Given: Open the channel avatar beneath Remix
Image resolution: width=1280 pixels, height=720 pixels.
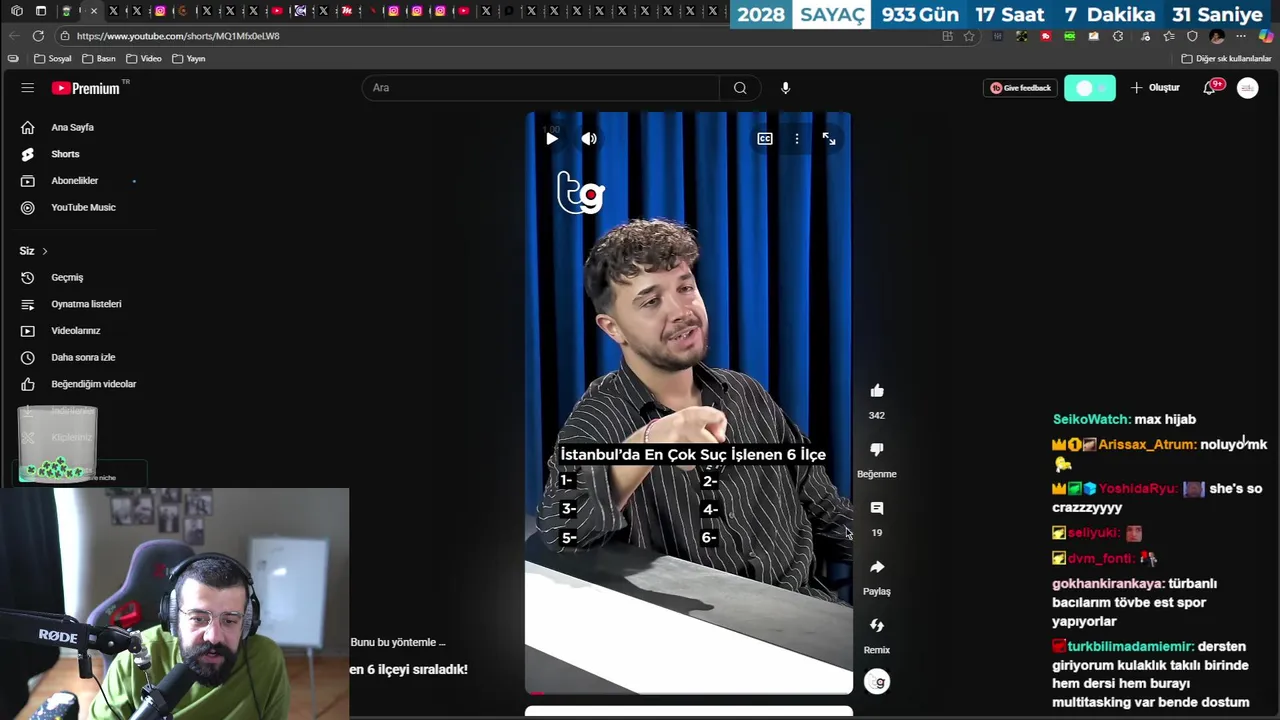Looking at the screenshot, I should click(877, 682).
